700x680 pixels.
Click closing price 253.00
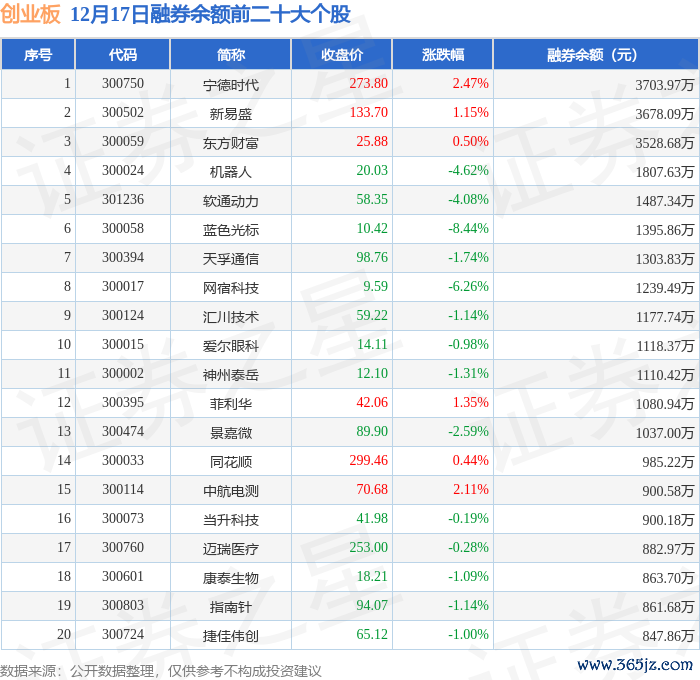tap(368, 548)
